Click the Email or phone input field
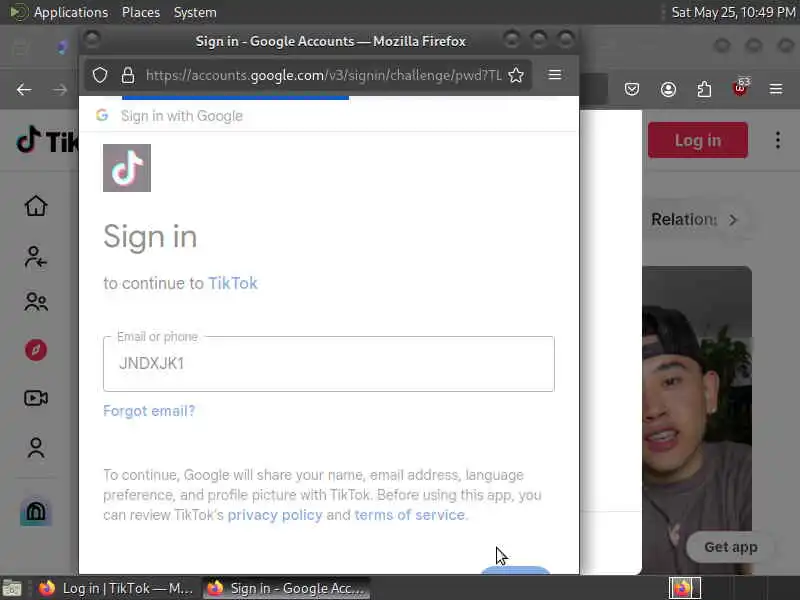The height and width of the screenshot is (600, 800). click(x=329, y=364)
